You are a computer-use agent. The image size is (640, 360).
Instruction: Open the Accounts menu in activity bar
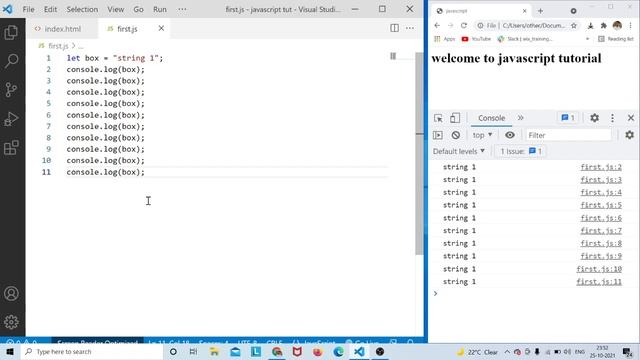coord(11,293)
